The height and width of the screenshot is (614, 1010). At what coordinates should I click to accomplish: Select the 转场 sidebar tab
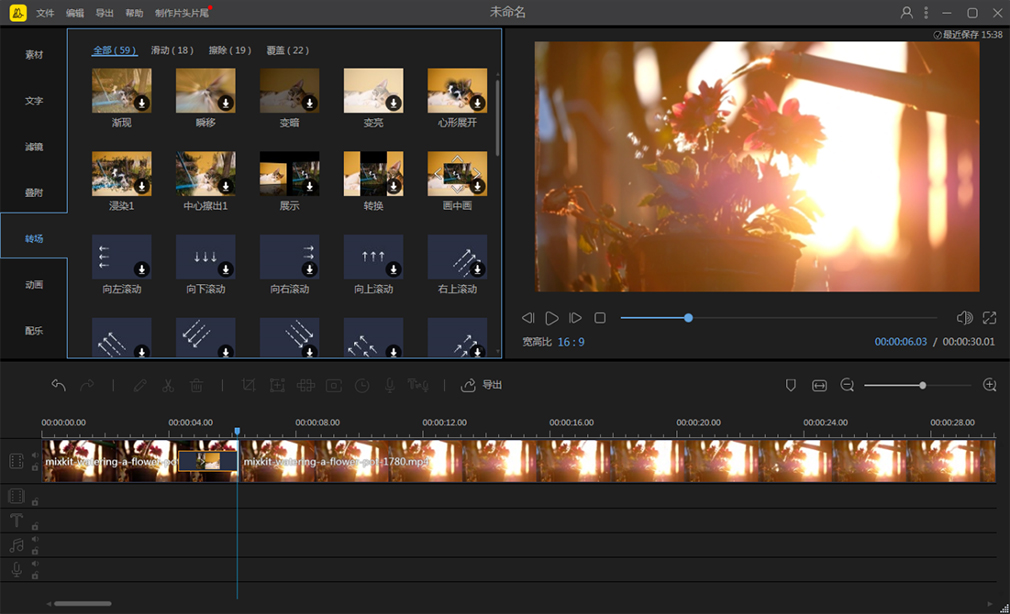[34, 238]
